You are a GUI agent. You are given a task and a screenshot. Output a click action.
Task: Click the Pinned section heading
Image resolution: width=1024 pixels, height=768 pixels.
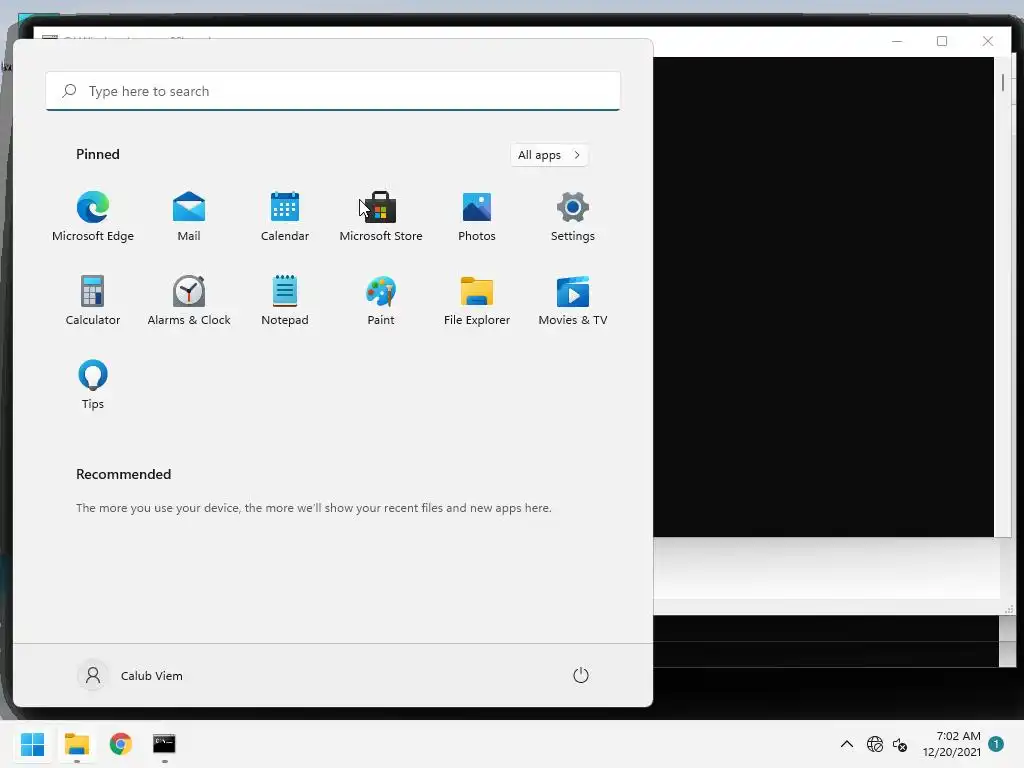(98, 154)
